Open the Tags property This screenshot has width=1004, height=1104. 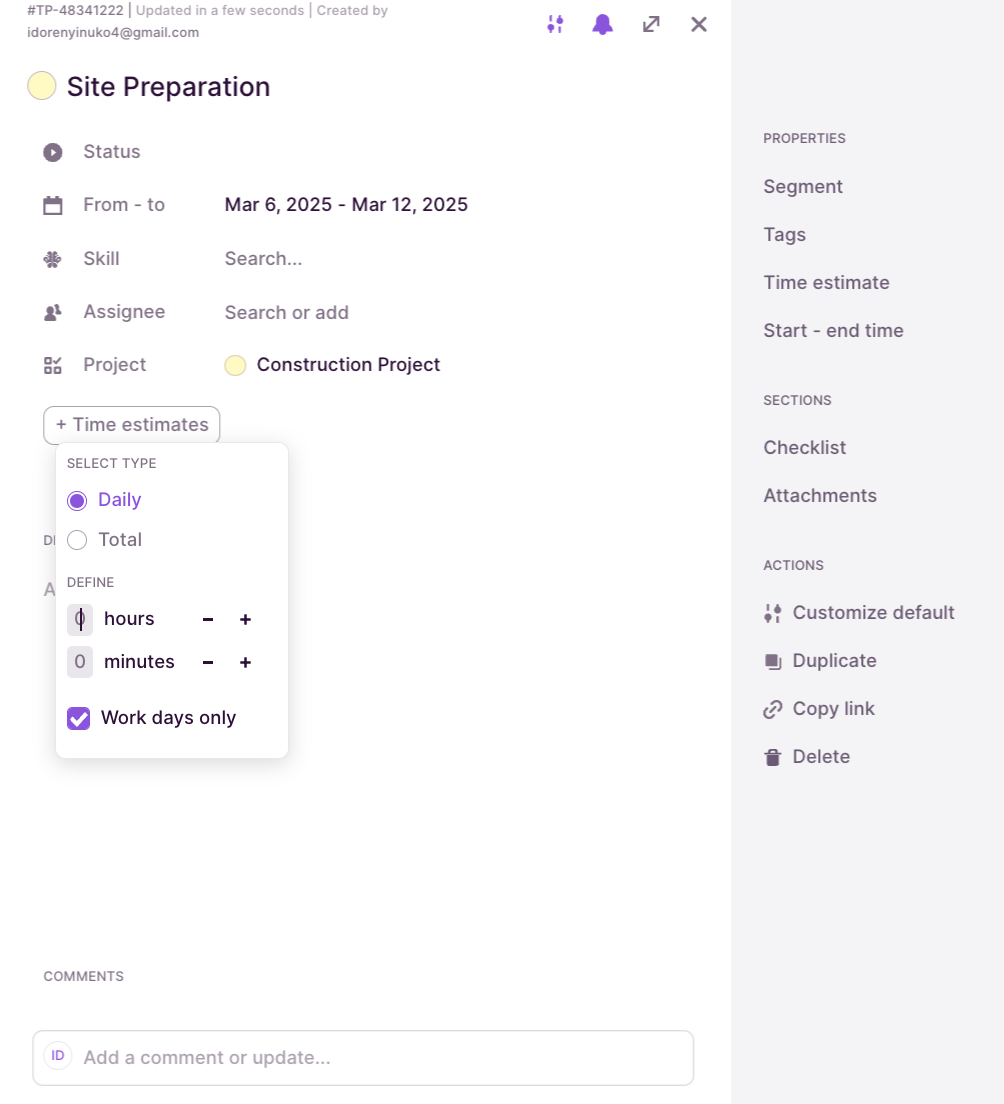click(784, 234)
